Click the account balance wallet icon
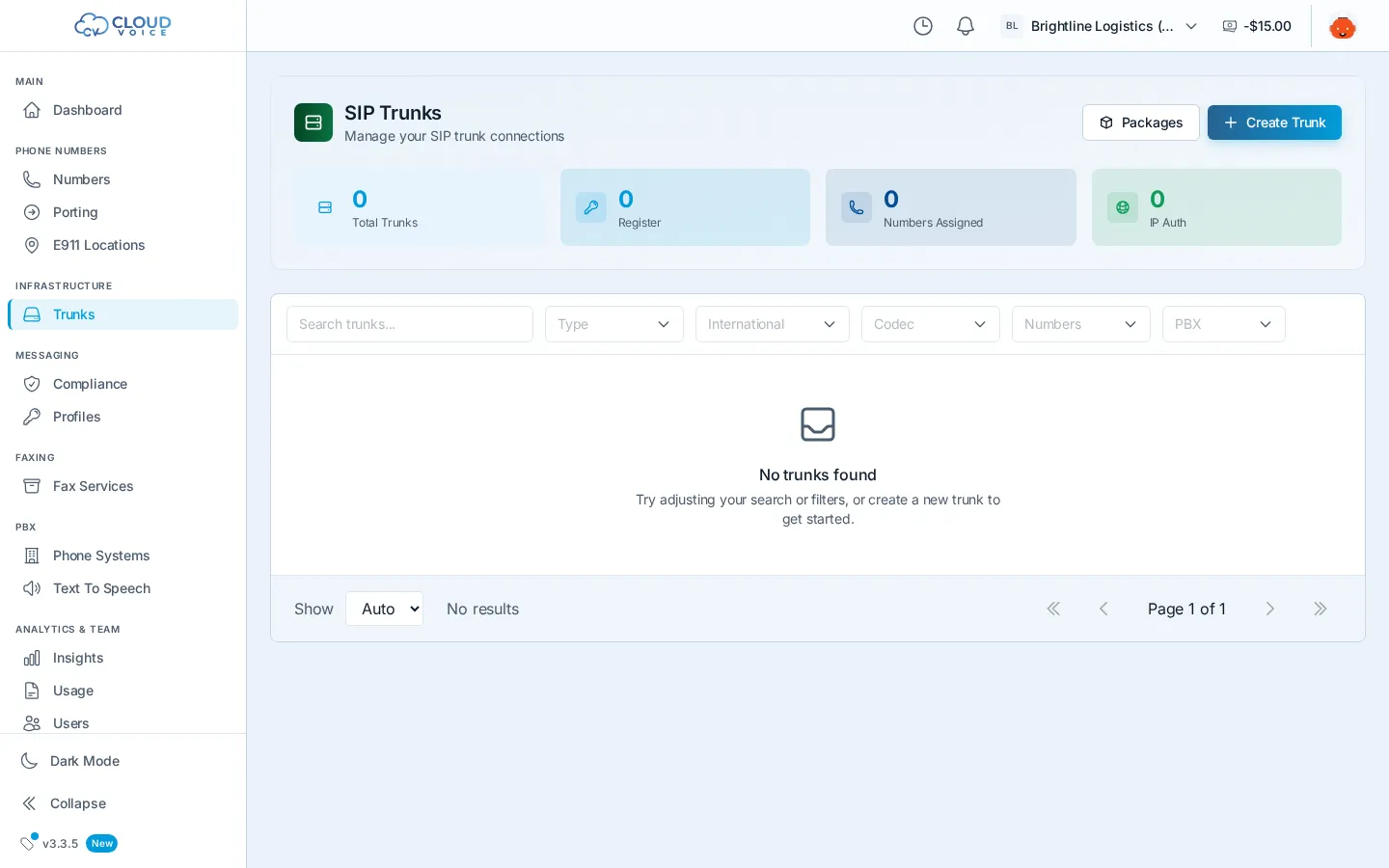The height and width of the screenshot is (868, 1389). point(1230,26)
